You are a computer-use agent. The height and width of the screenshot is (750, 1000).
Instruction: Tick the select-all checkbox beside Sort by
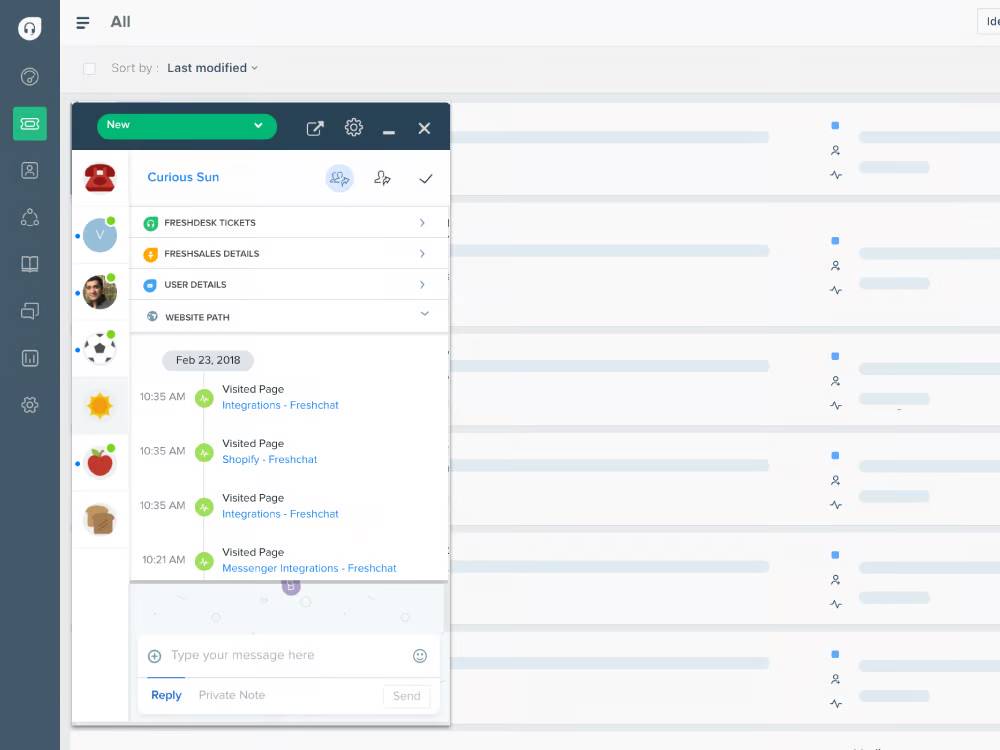tap(89, 68)
